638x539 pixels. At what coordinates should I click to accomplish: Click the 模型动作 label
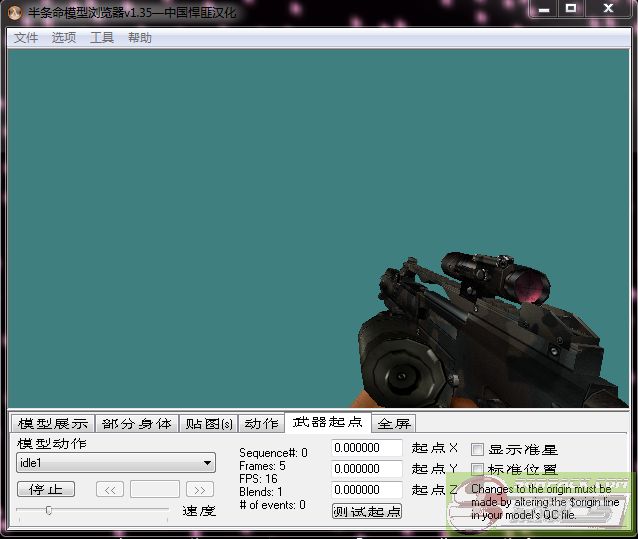click(52, 443)
